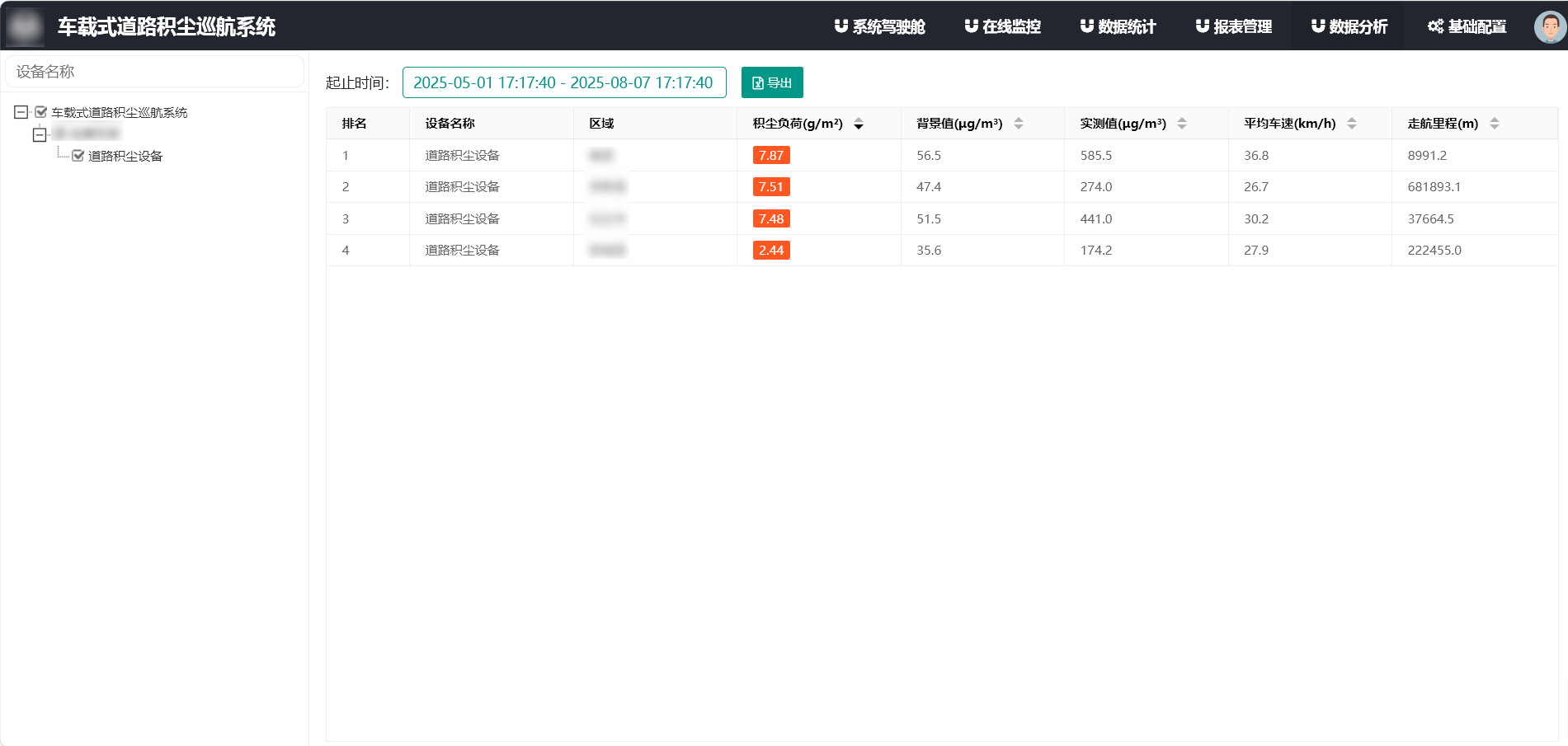Sort by 走航里程 column arrows
The height and width of the screenshot is (746, 1568).
[1495, 124]
